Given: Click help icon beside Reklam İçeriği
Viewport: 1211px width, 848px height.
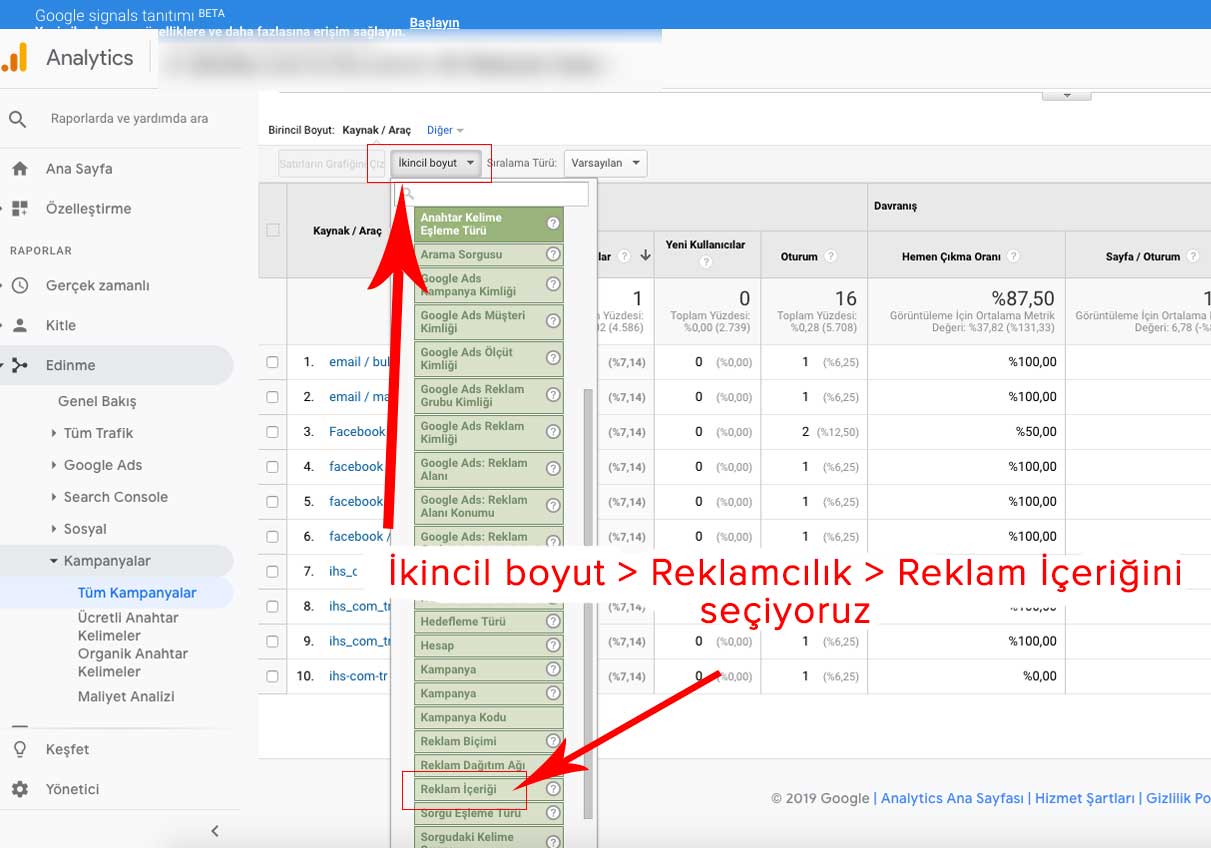Looking at the screenshot, I should tap(553, 789).
